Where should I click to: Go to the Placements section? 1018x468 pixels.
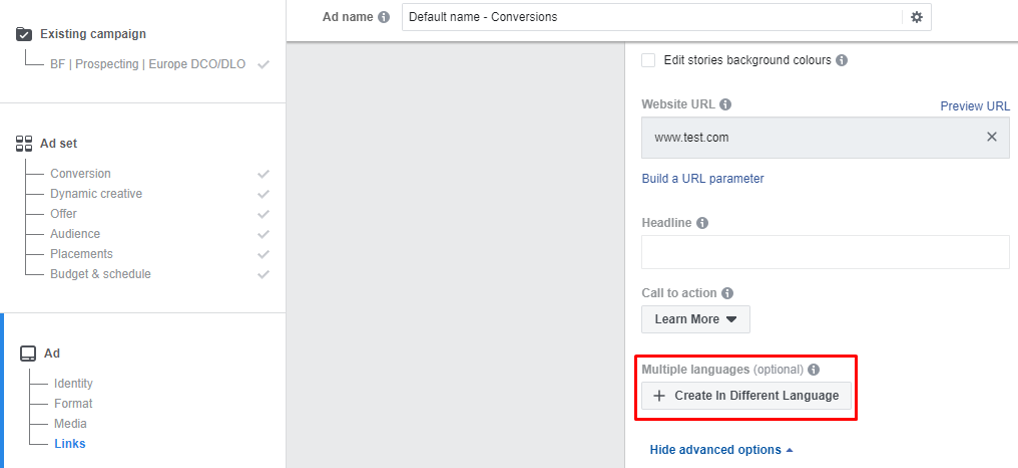pos(81,254)
